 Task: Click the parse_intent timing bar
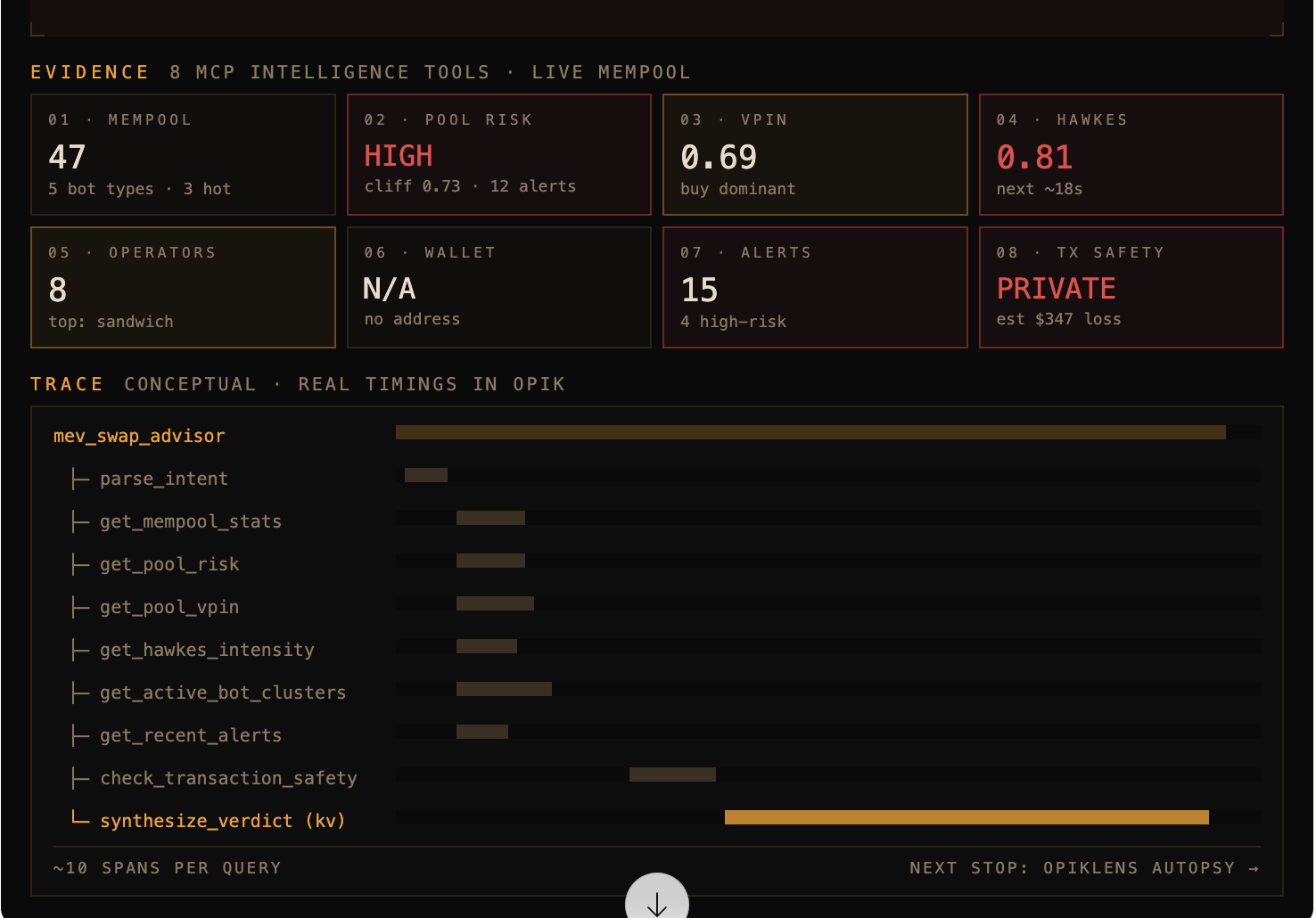point(426,475)
